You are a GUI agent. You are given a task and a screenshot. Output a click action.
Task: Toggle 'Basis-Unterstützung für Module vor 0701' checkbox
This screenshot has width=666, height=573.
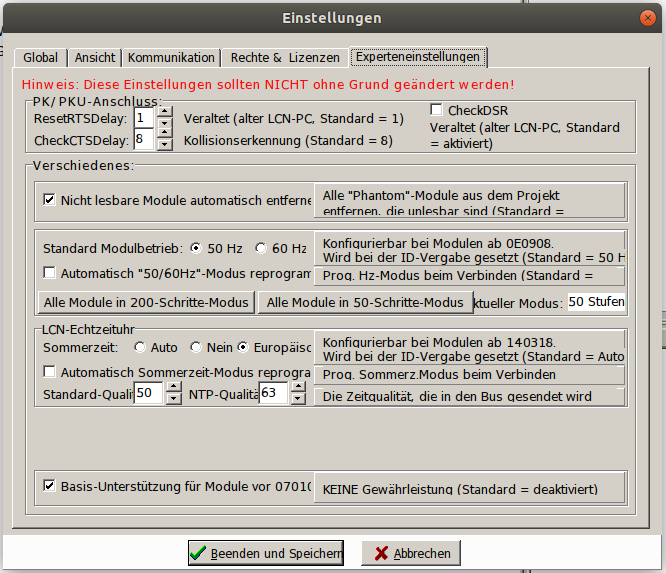pos(49,486)
